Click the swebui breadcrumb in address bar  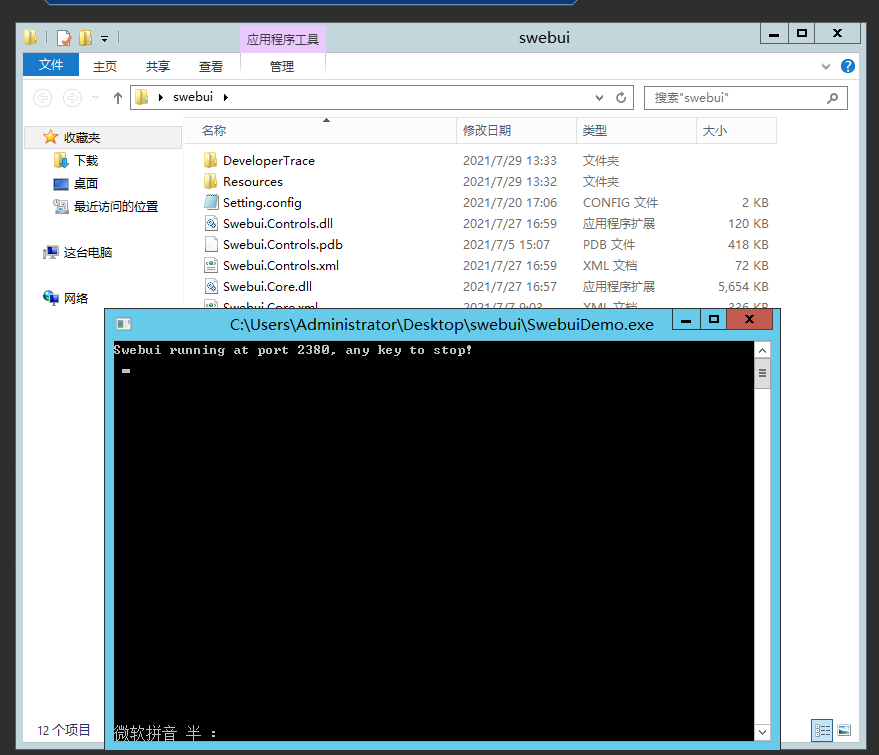tap(193, 97)
